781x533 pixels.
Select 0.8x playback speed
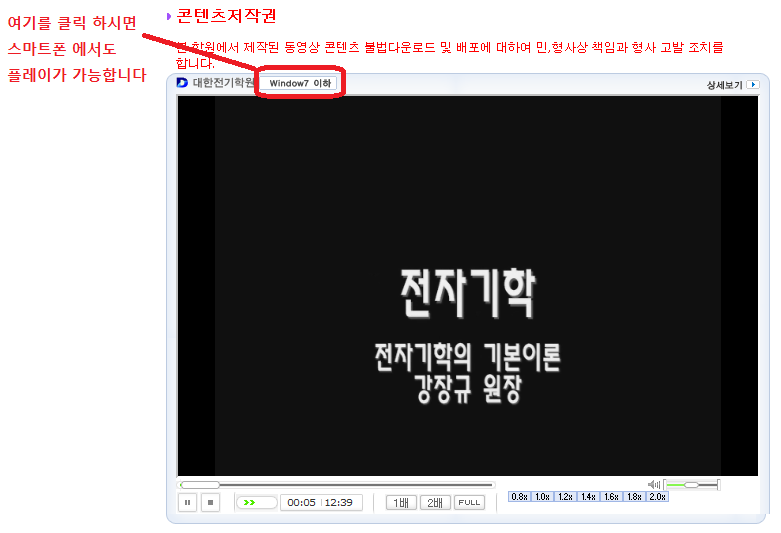(x=520, y=497)
